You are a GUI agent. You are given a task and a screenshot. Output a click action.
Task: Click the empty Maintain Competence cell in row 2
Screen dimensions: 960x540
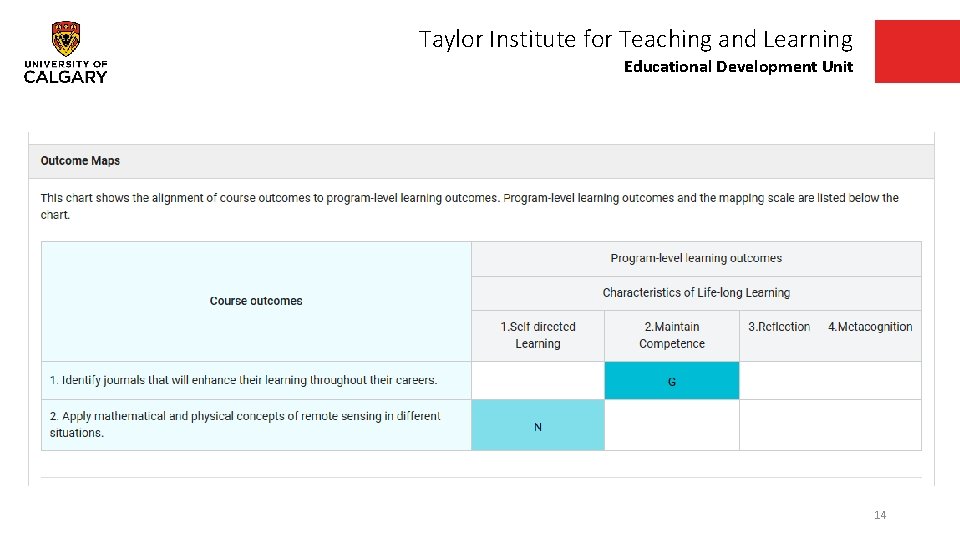click(x=672, y=426)
